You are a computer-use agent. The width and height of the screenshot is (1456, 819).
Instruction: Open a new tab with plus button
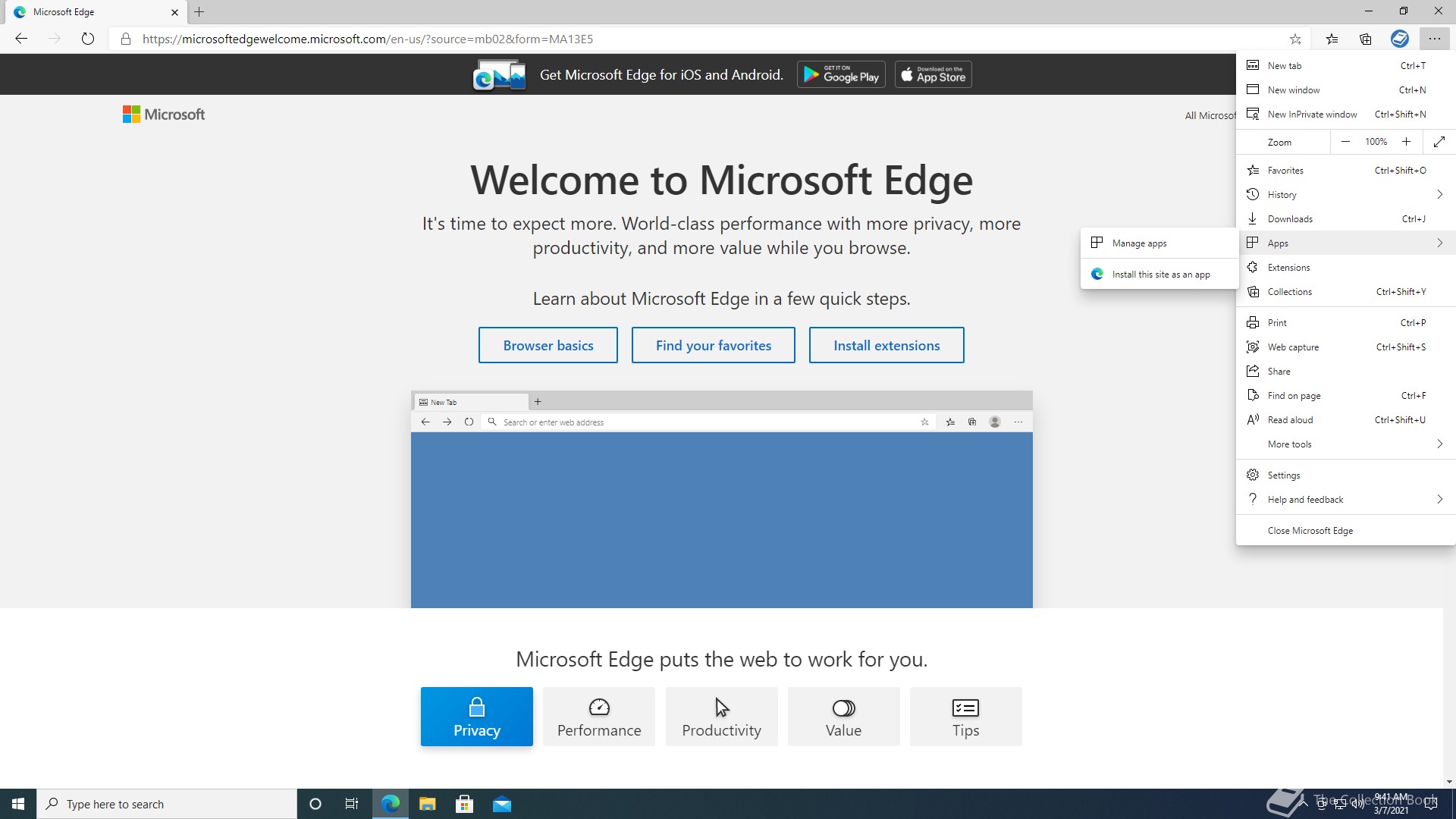click(x=199, y=12)
